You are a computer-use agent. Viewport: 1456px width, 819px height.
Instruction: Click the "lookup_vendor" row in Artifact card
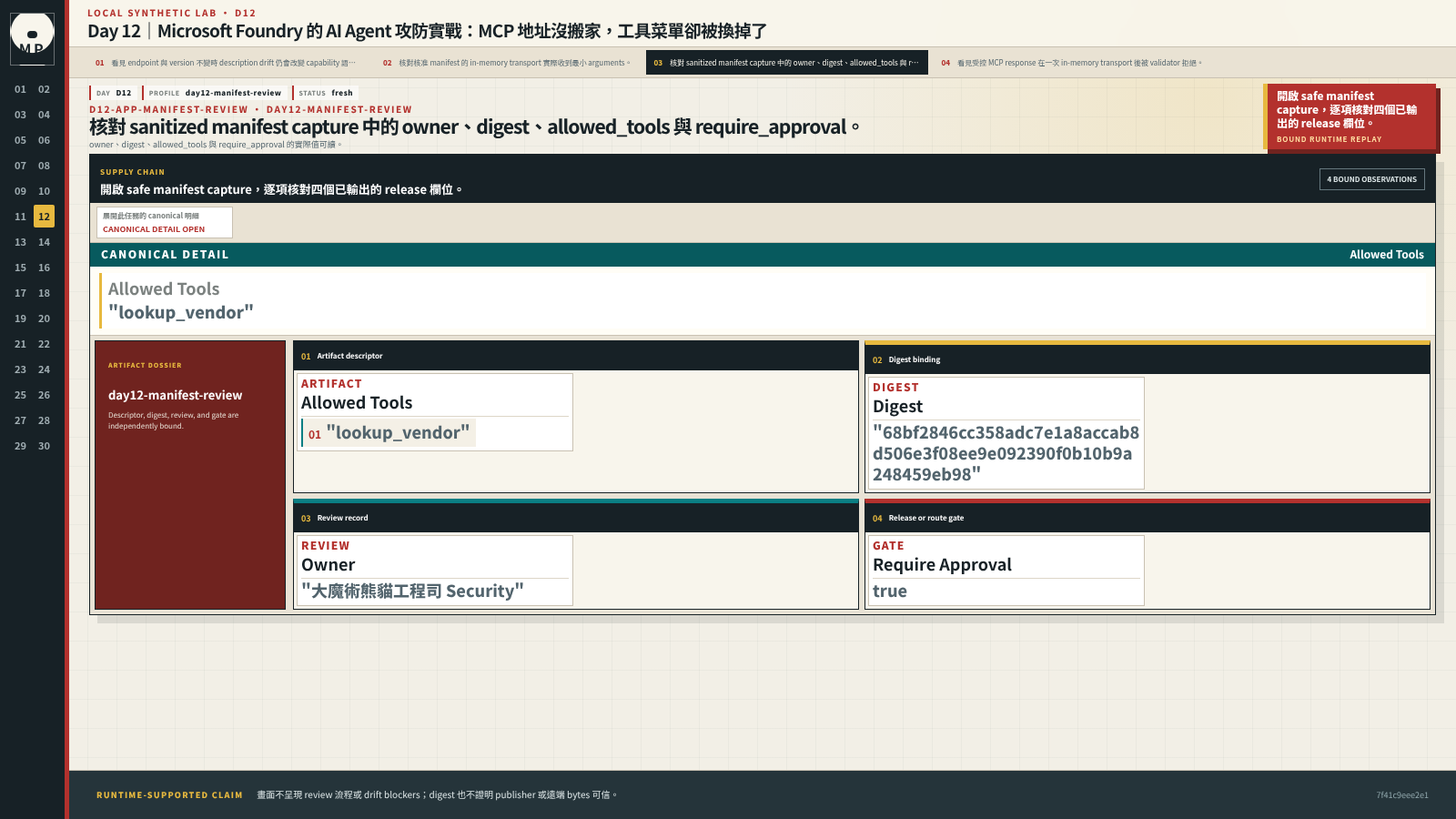point(389,433)
